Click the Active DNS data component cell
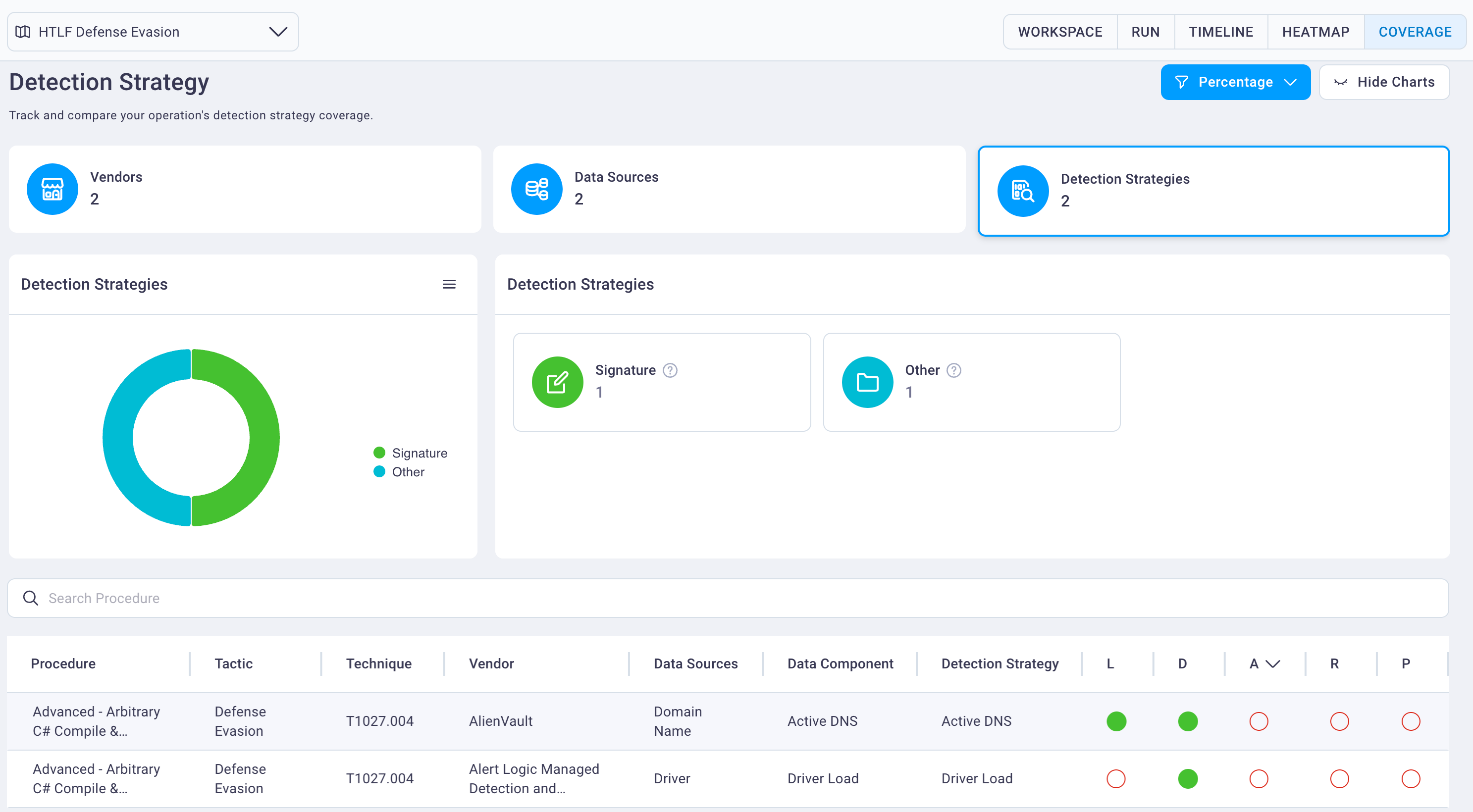The height and width of the screenshot is (812, 1473). (822, 721)
